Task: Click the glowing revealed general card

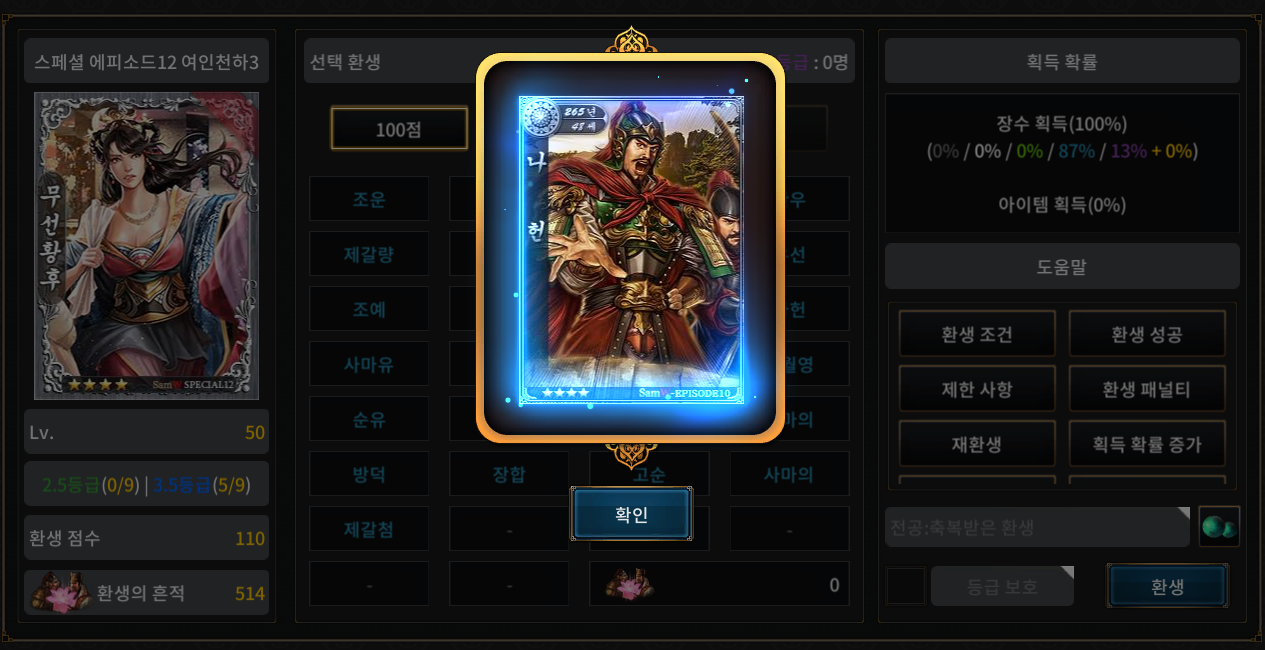Action: click(631, 249)
